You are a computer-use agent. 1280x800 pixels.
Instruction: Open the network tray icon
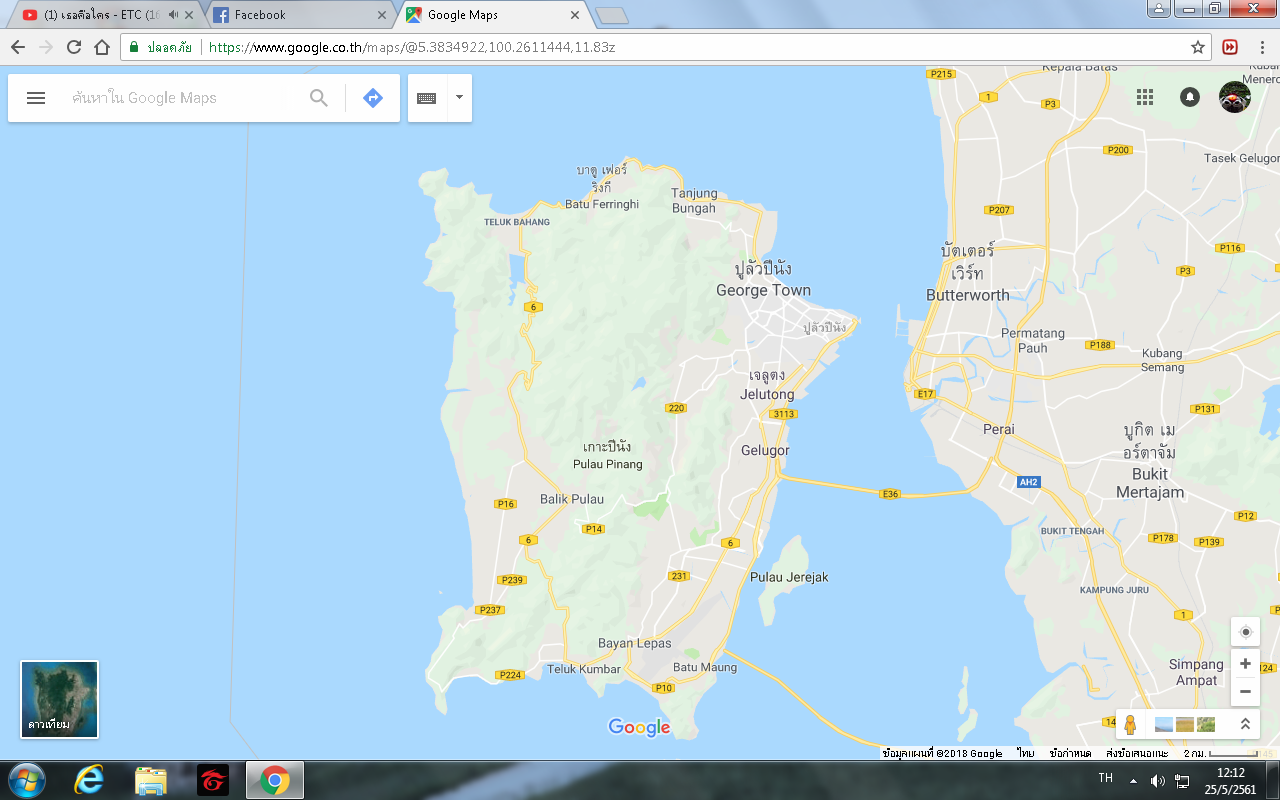[1182, 780]
